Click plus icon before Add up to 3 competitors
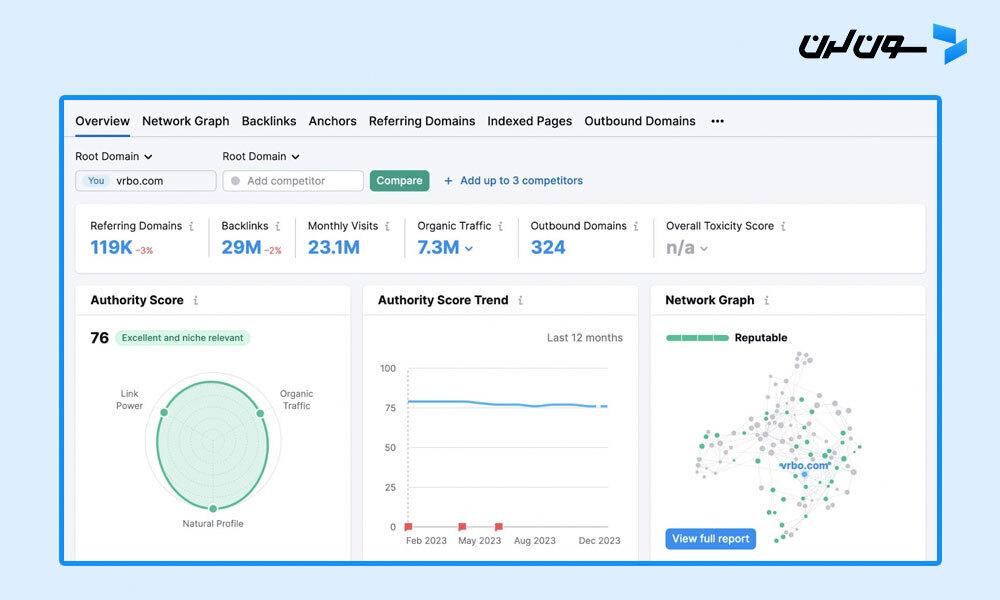This screenshot has width=1000, height=600. [x=448, y=181]
